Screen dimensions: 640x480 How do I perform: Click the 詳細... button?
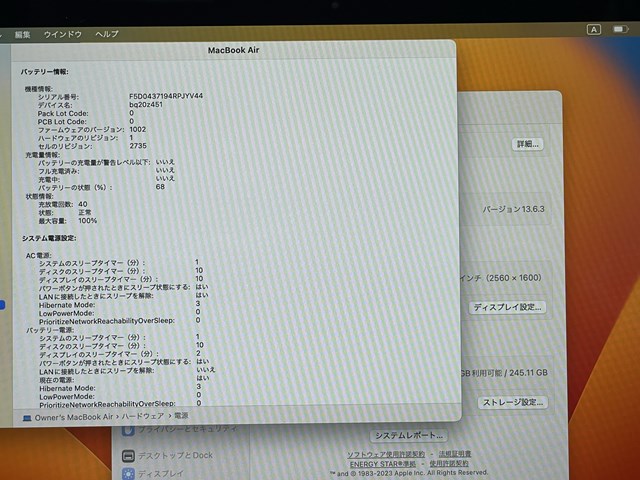pos(527,144)
